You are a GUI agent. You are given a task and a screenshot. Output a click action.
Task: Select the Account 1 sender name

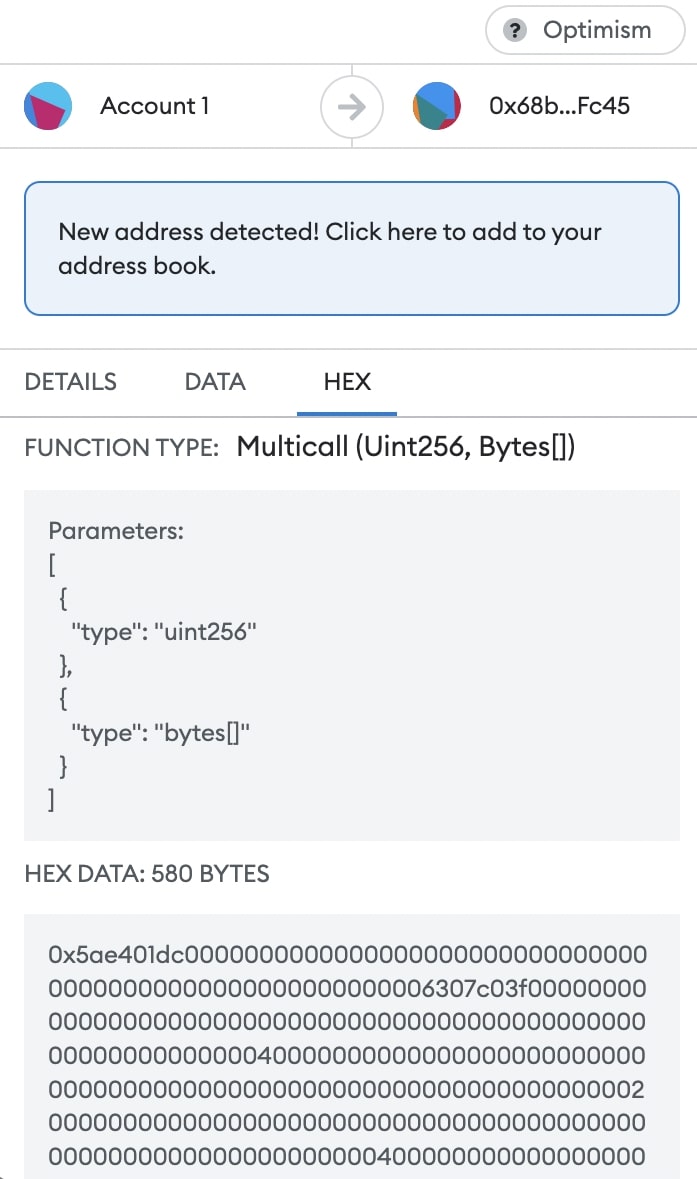tap(155, 106)
